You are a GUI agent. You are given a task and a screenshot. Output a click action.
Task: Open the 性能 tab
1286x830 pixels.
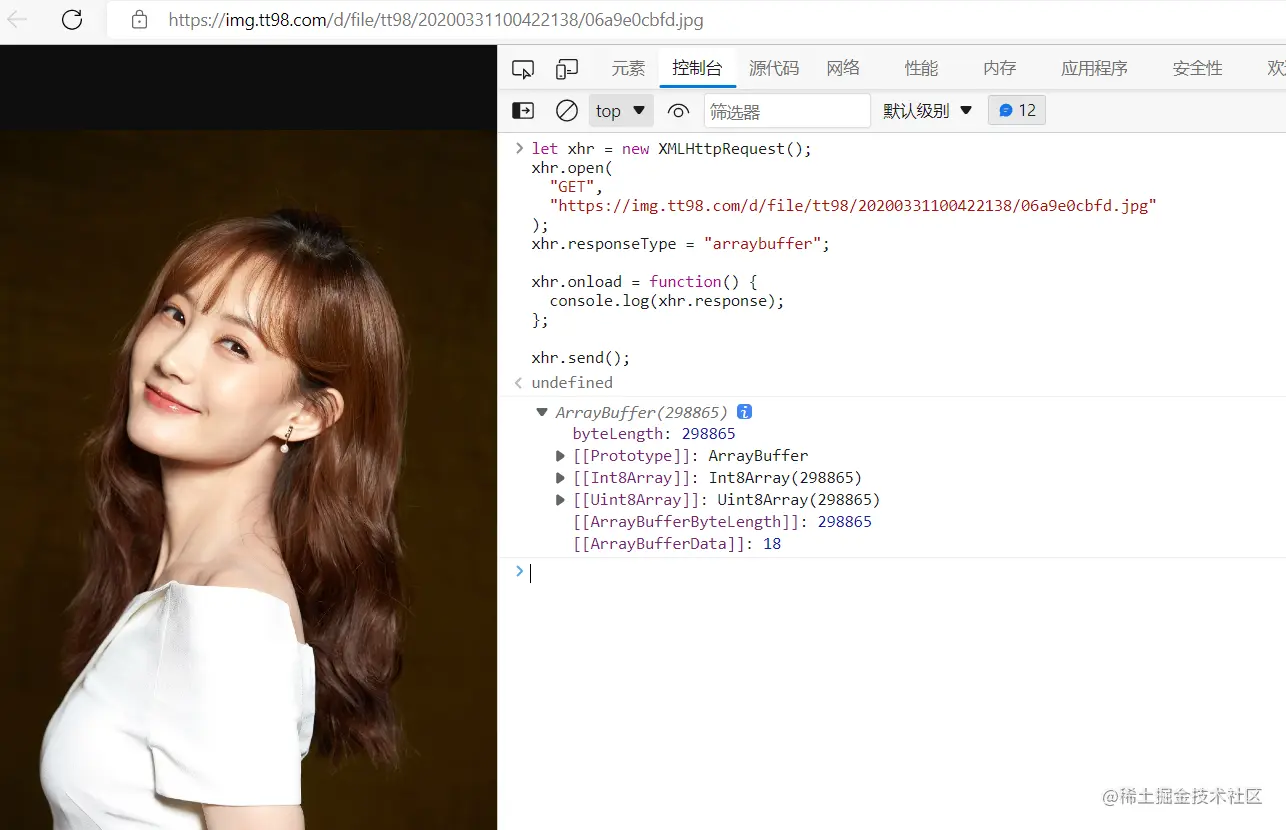click(x=921, y=68)
